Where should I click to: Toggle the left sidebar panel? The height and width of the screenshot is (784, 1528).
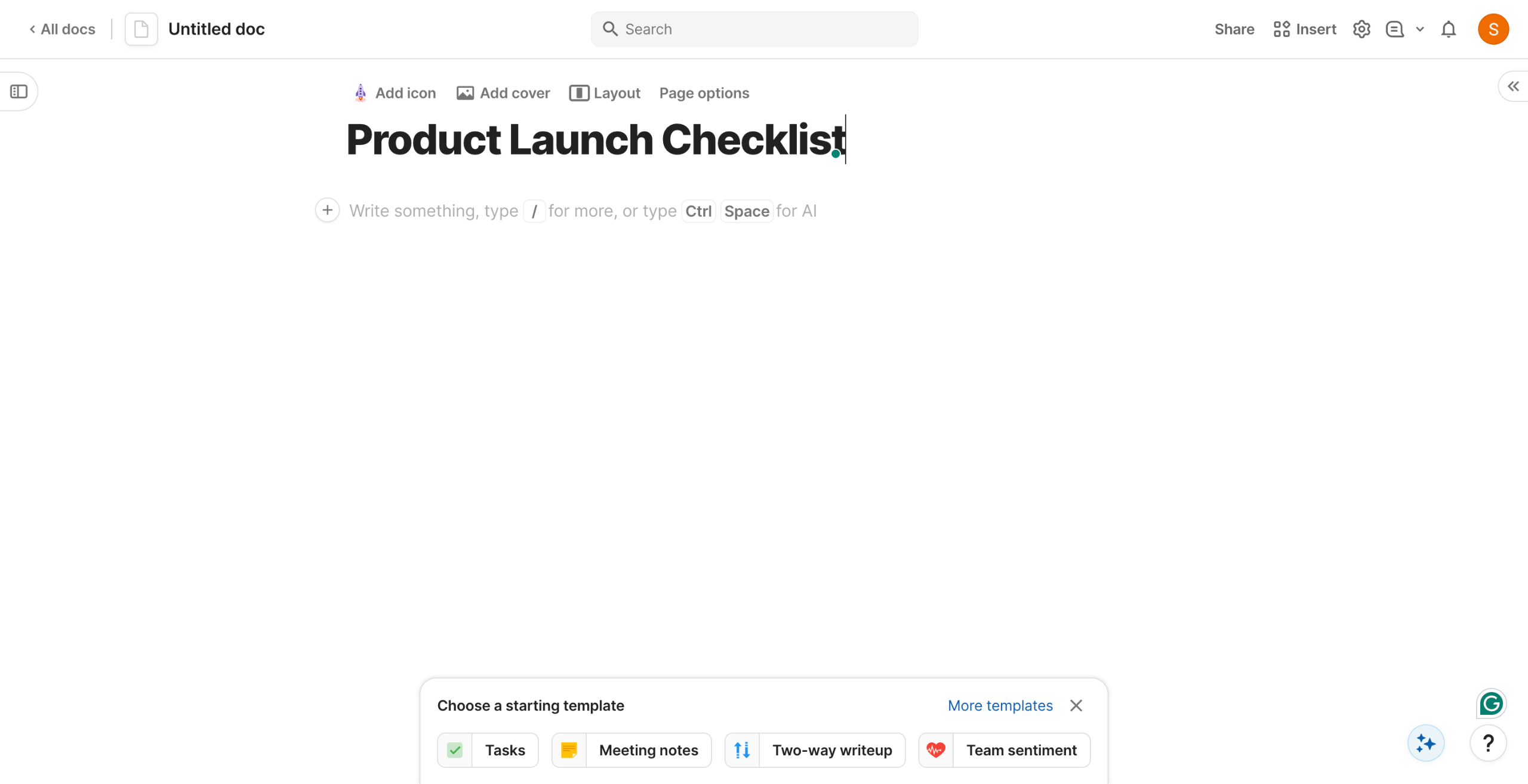(19, 92)
